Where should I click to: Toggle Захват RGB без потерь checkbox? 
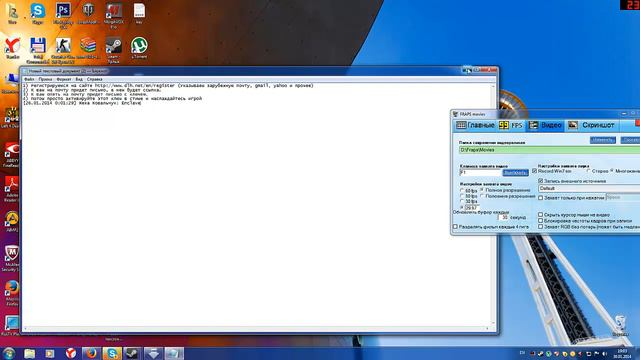coord(541,227)
